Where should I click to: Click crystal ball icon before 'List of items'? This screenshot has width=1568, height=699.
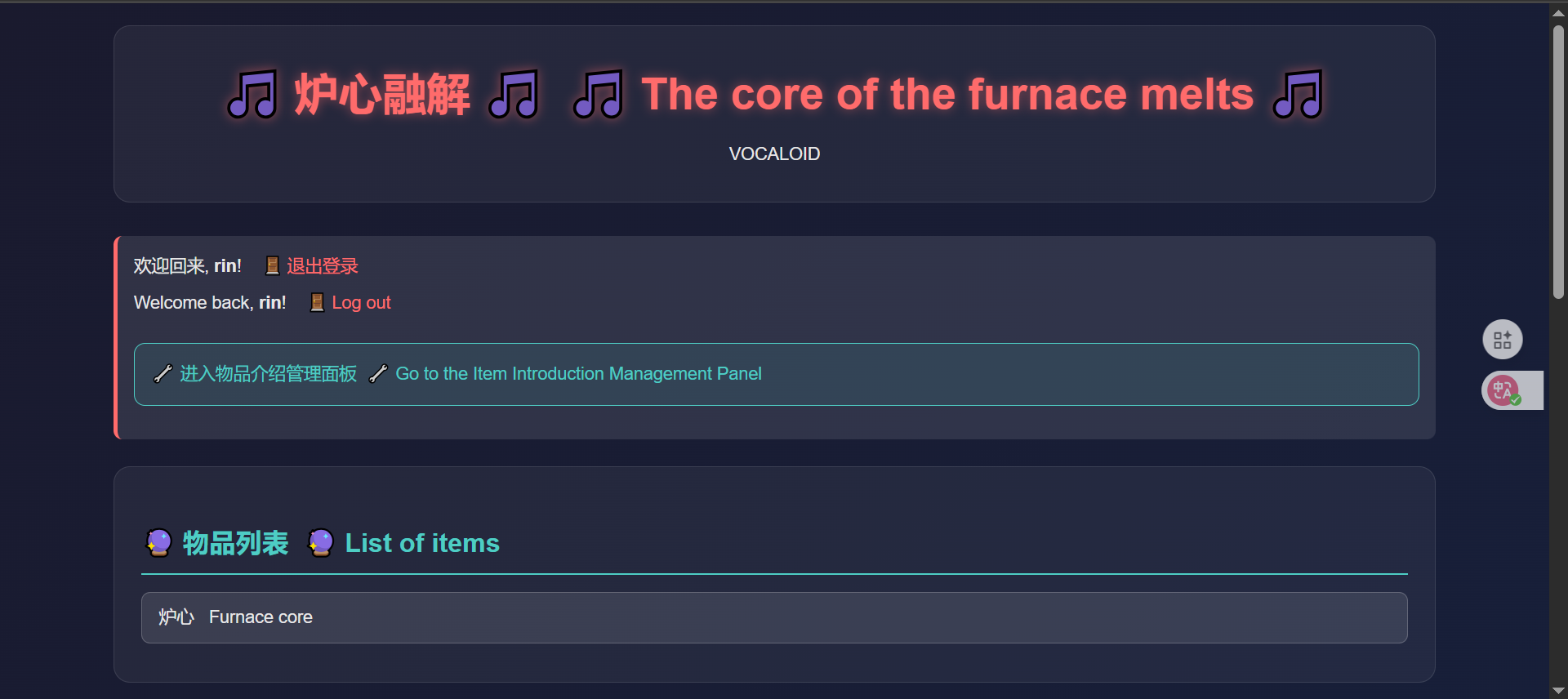pyautogui.click(x=321, y=543)
